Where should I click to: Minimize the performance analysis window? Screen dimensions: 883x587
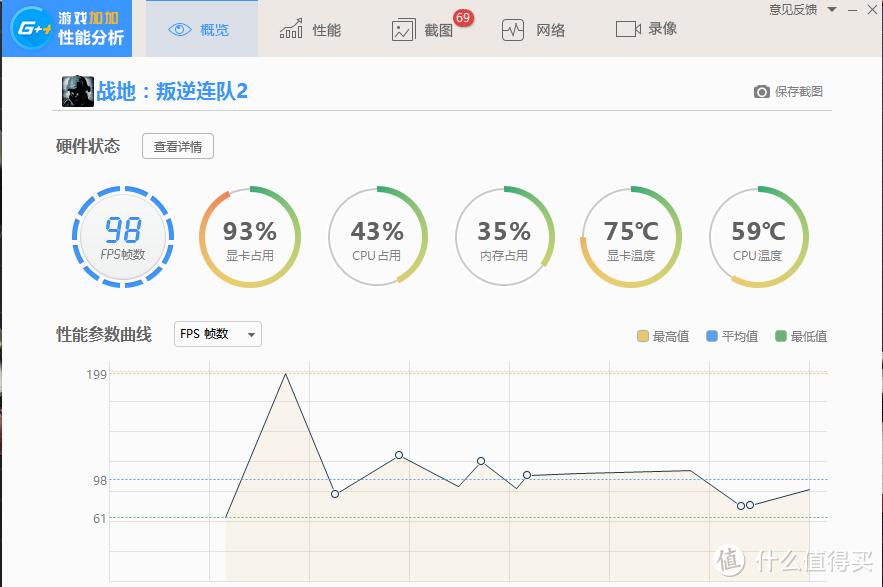click(853, 10)
